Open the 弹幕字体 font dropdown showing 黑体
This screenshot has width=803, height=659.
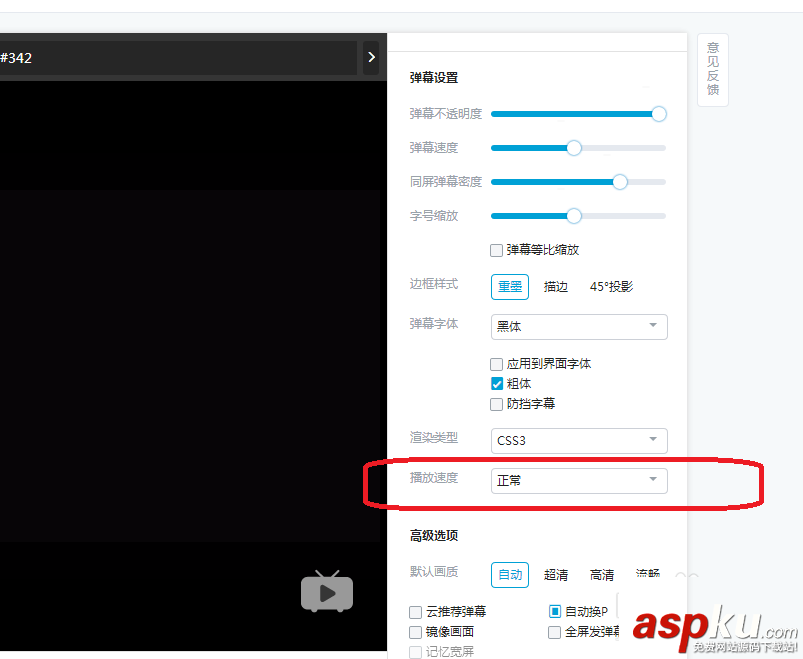578,326
